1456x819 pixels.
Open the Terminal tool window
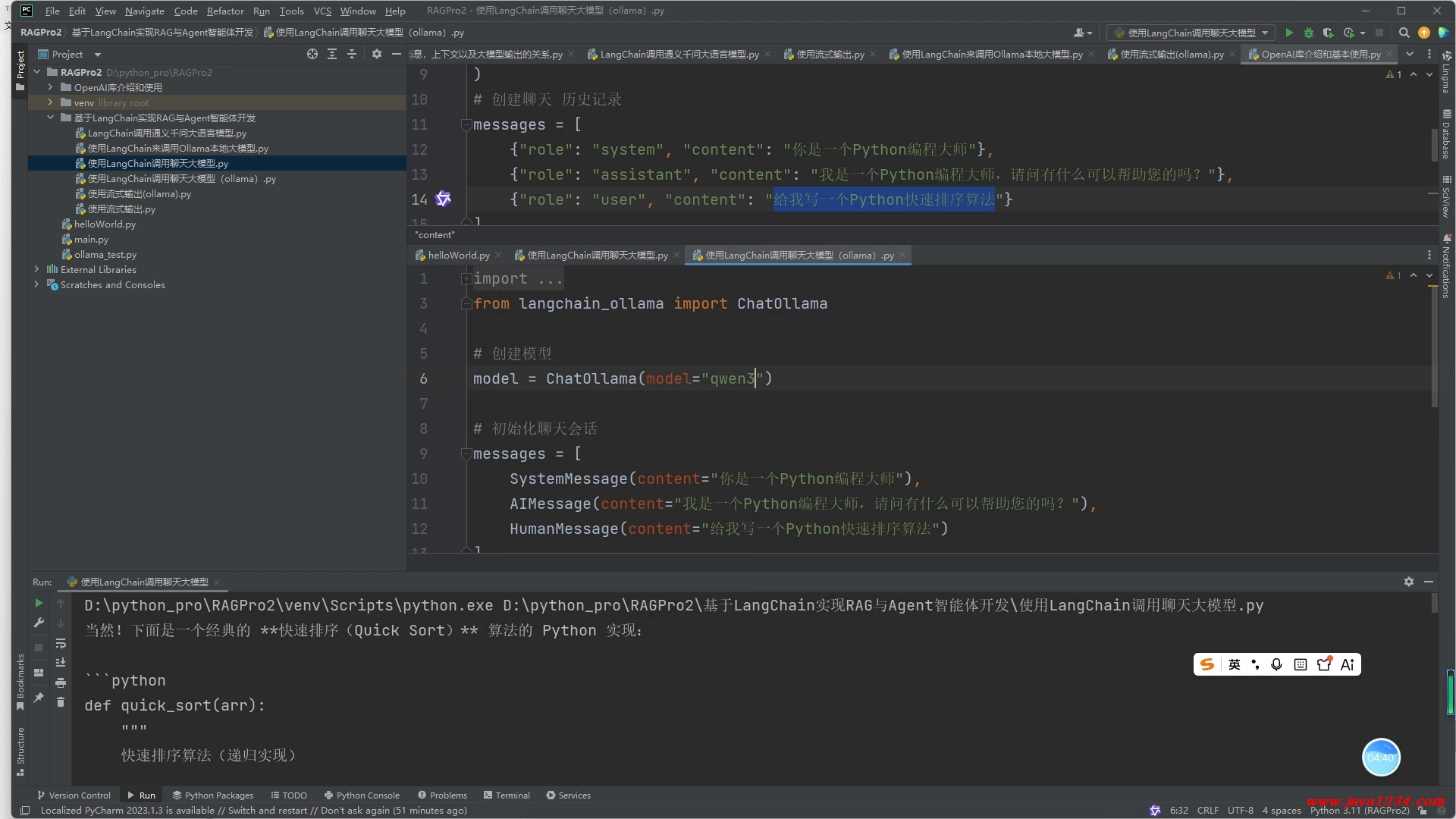[506, 795]
